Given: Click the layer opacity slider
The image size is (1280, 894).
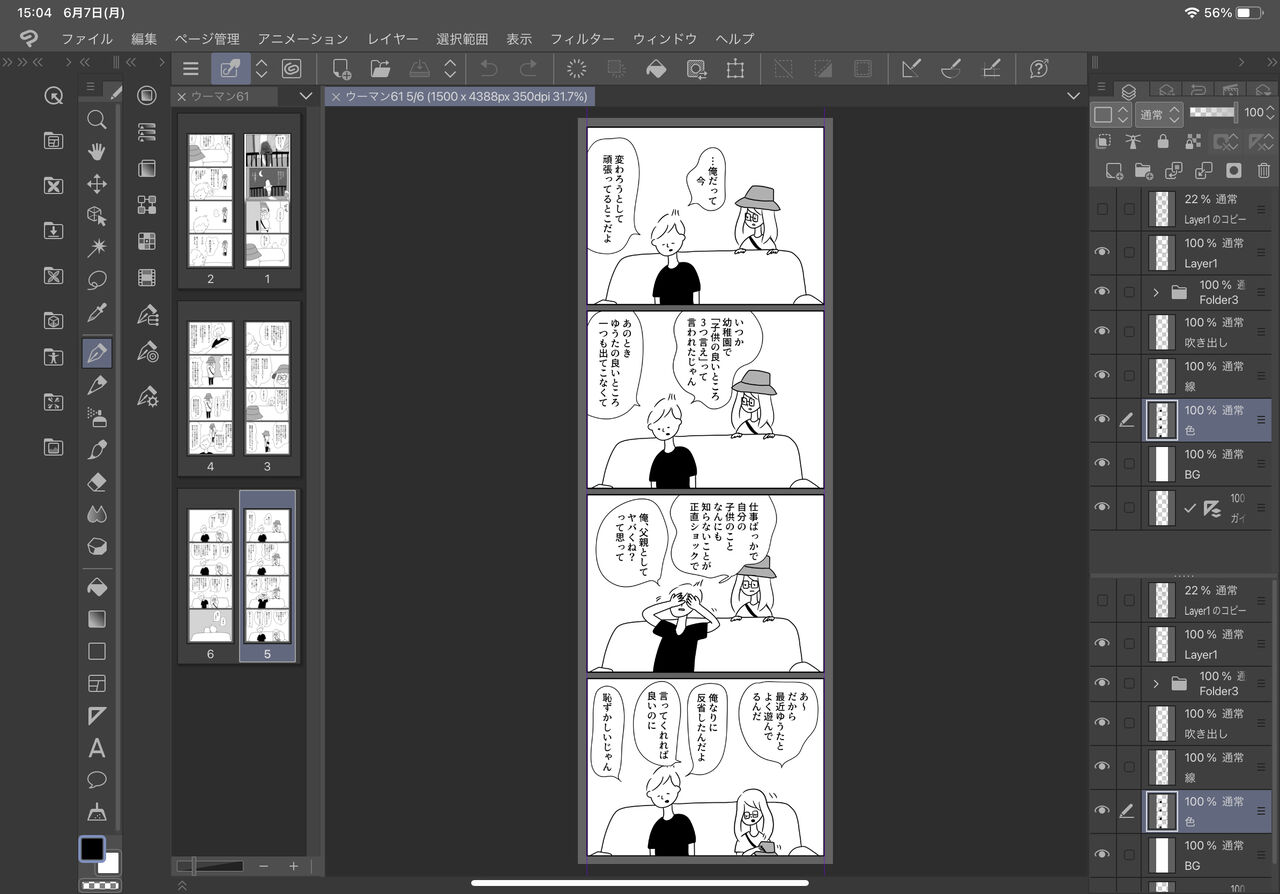Looking at the screenshot, I should coord(1213,113).
